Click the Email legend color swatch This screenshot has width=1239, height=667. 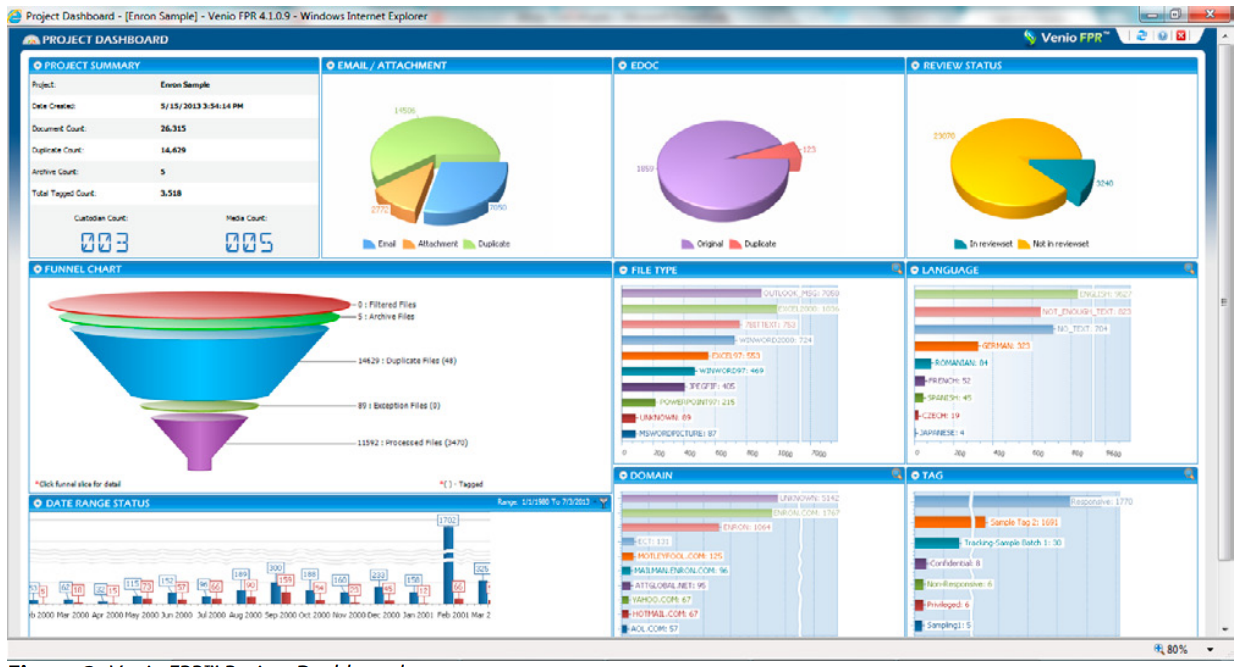(x=368, y=244)
